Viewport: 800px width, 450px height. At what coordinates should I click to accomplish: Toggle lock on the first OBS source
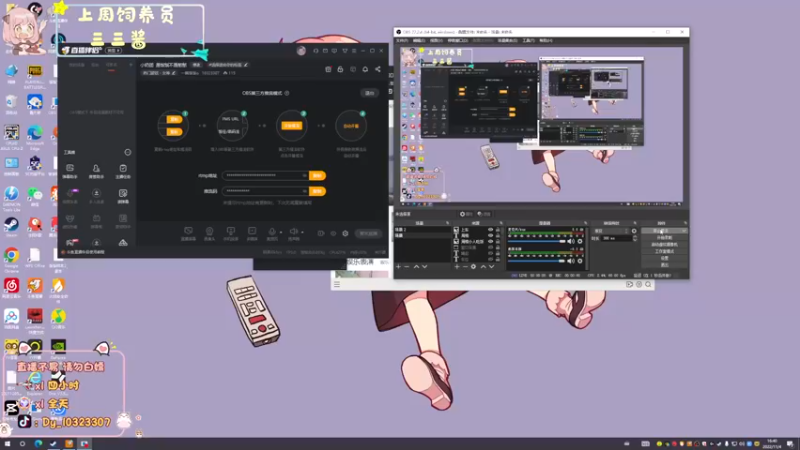(498, 230)
